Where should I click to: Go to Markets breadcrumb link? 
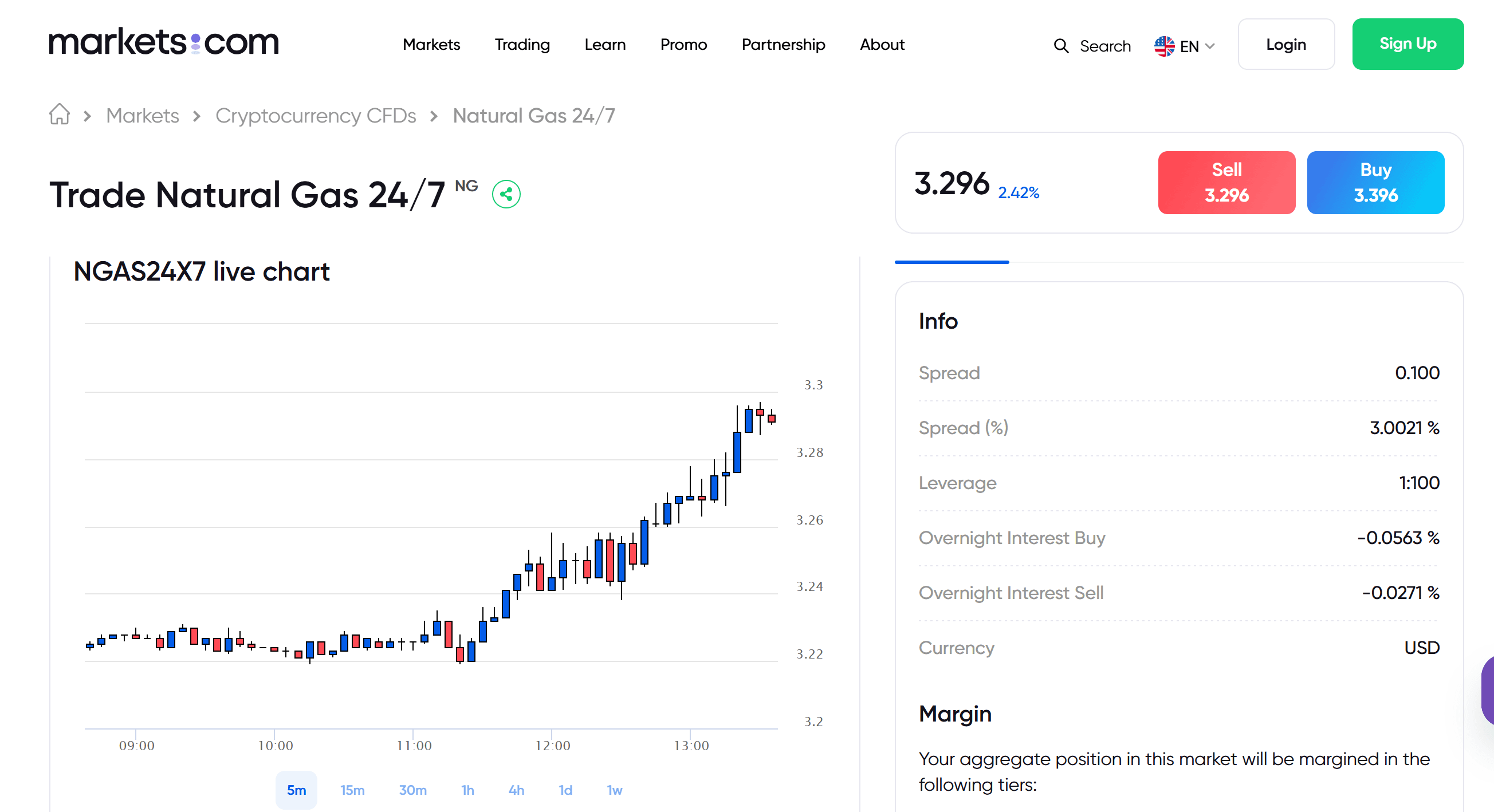143,115
